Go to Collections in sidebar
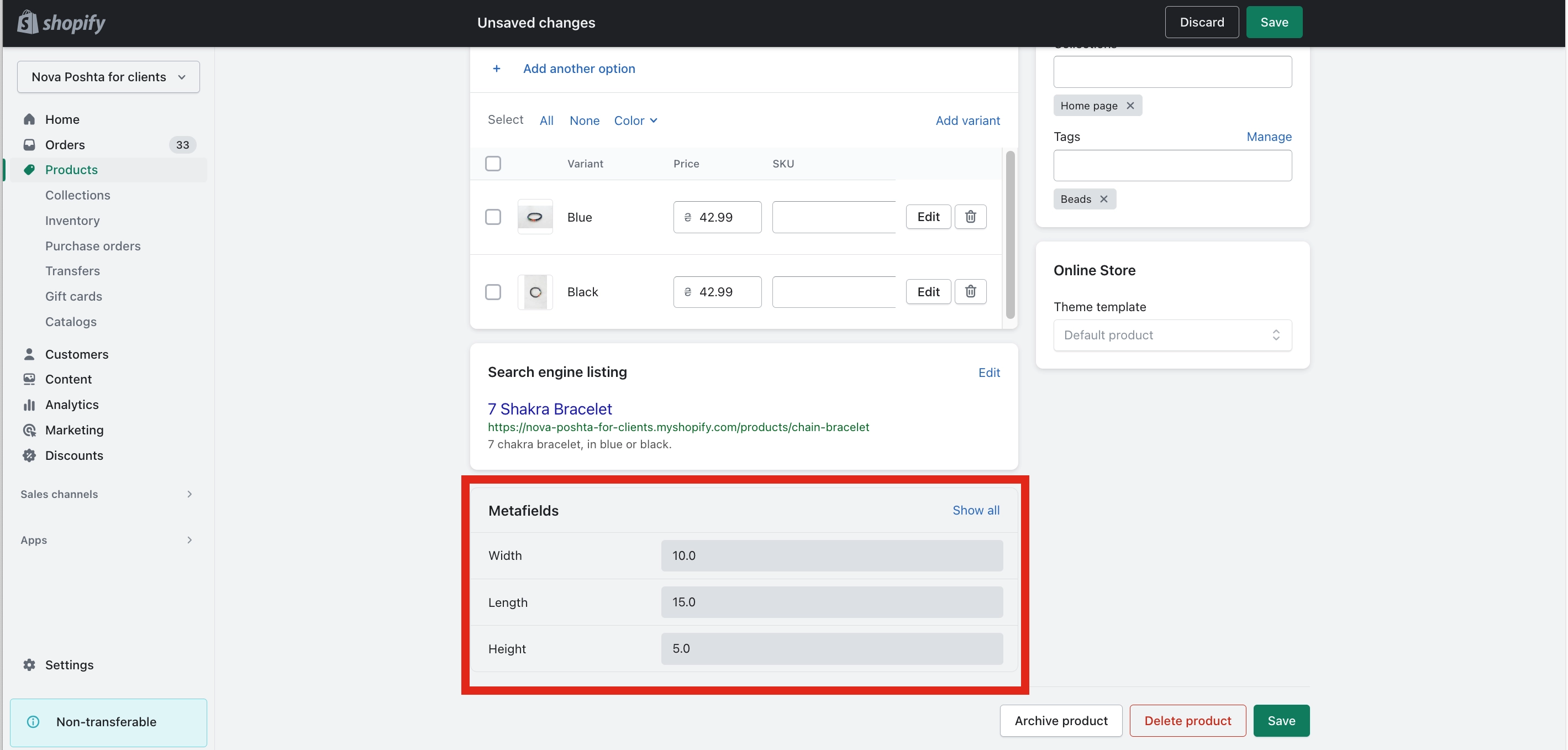 pyautogui.click(x=78, y=196)
